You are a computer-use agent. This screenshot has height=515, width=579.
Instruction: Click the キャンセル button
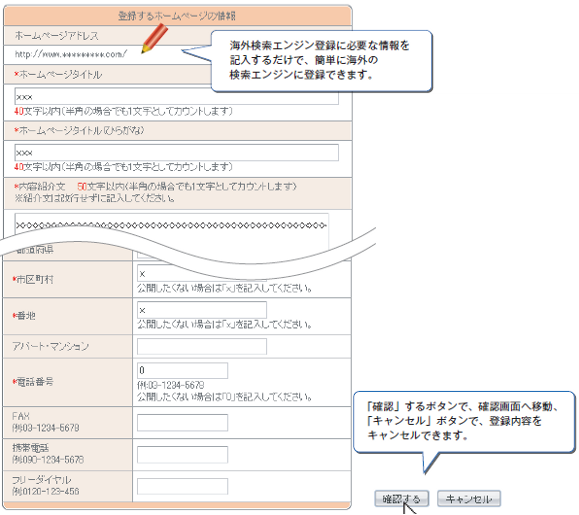[x=469, y=499]
